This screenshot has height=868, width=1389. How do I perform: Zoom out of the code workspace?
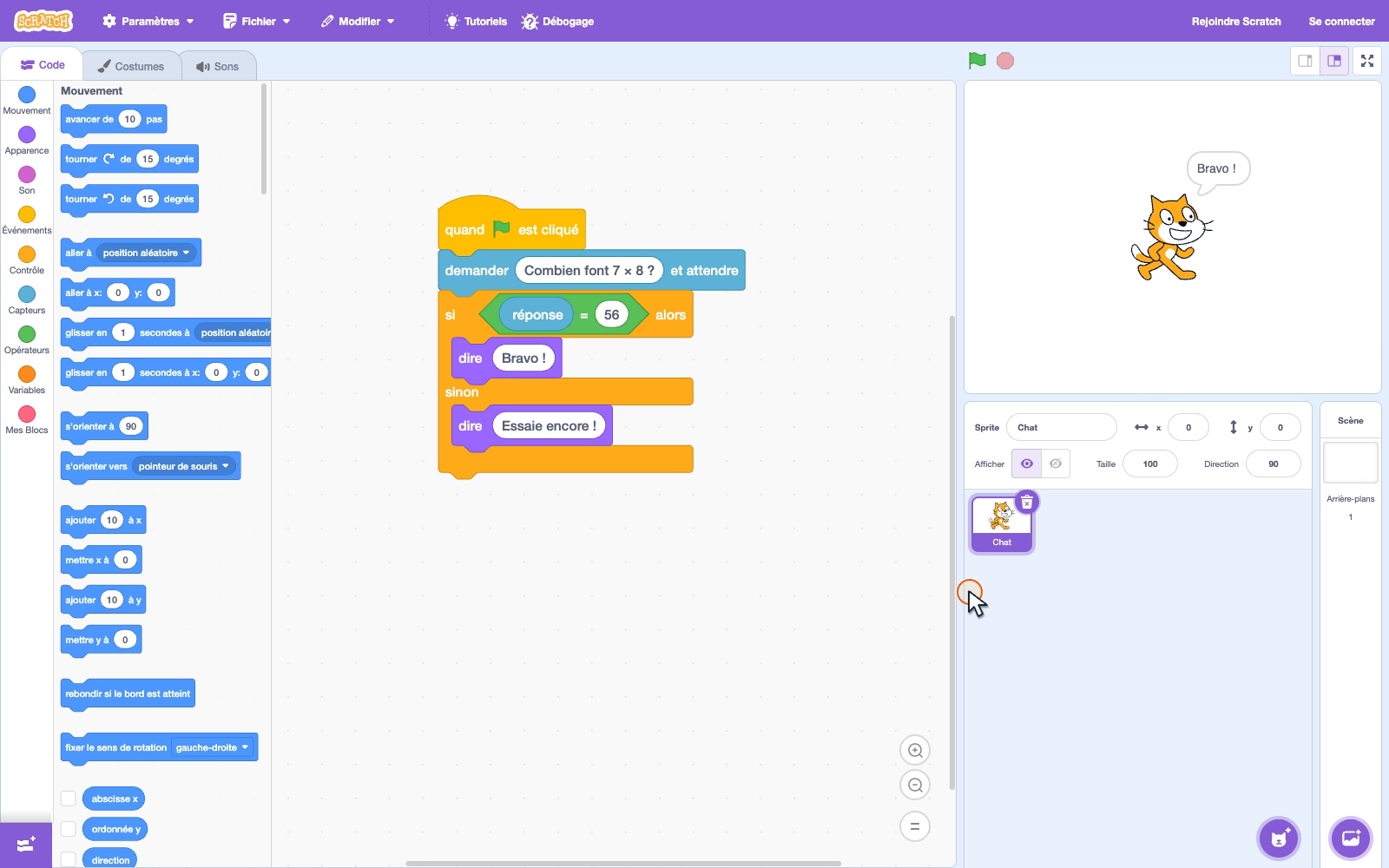[915, 786]
